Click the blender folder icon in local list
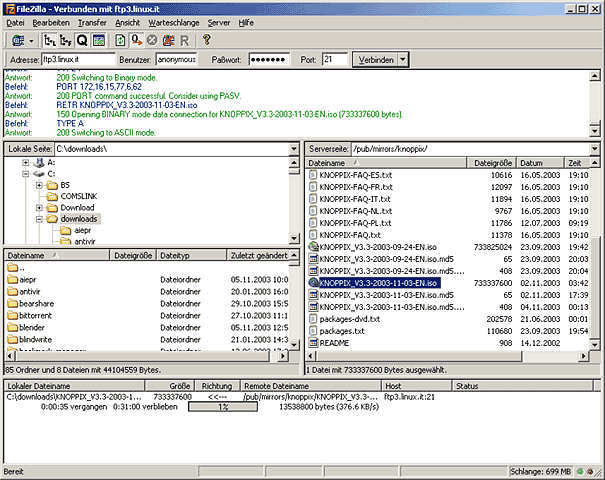The image size is (605, 480). 13,327
